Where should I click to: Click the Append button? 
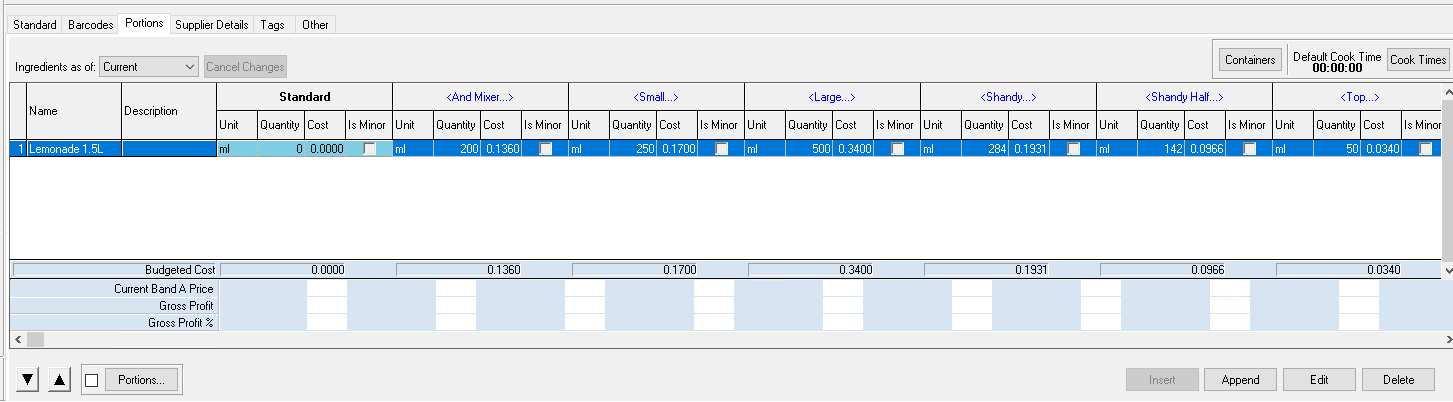(x=1240, y=380)
